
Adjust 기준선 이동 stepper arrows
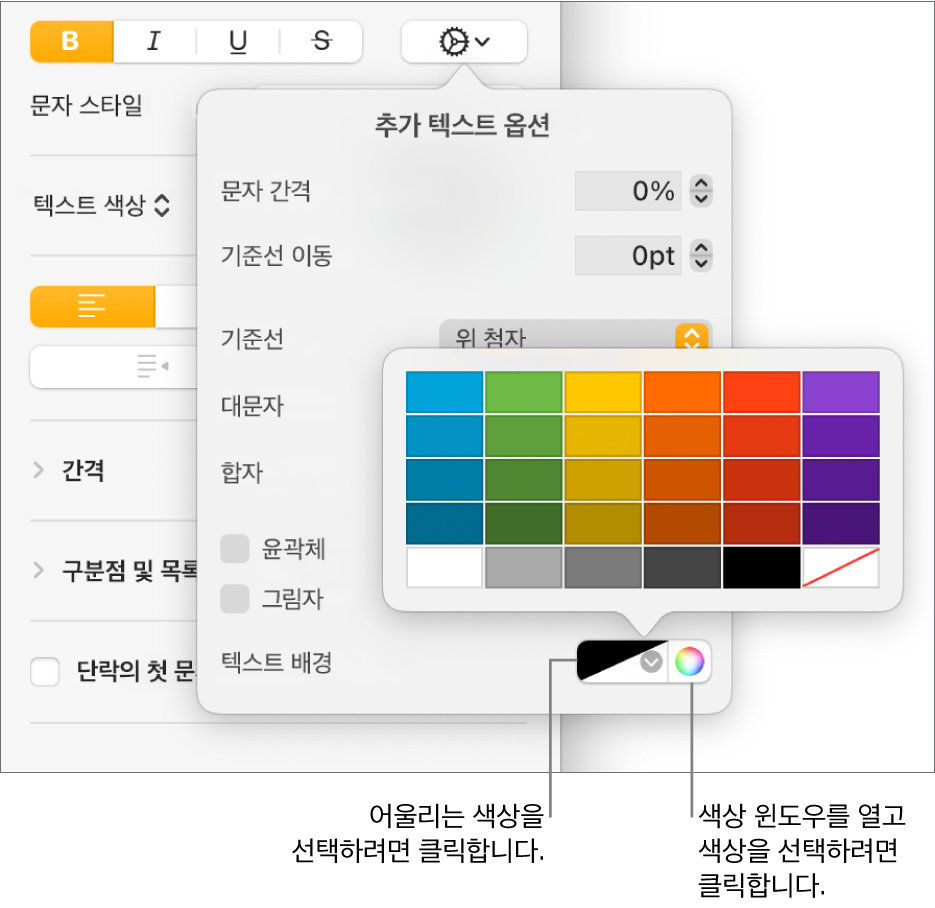701,256
